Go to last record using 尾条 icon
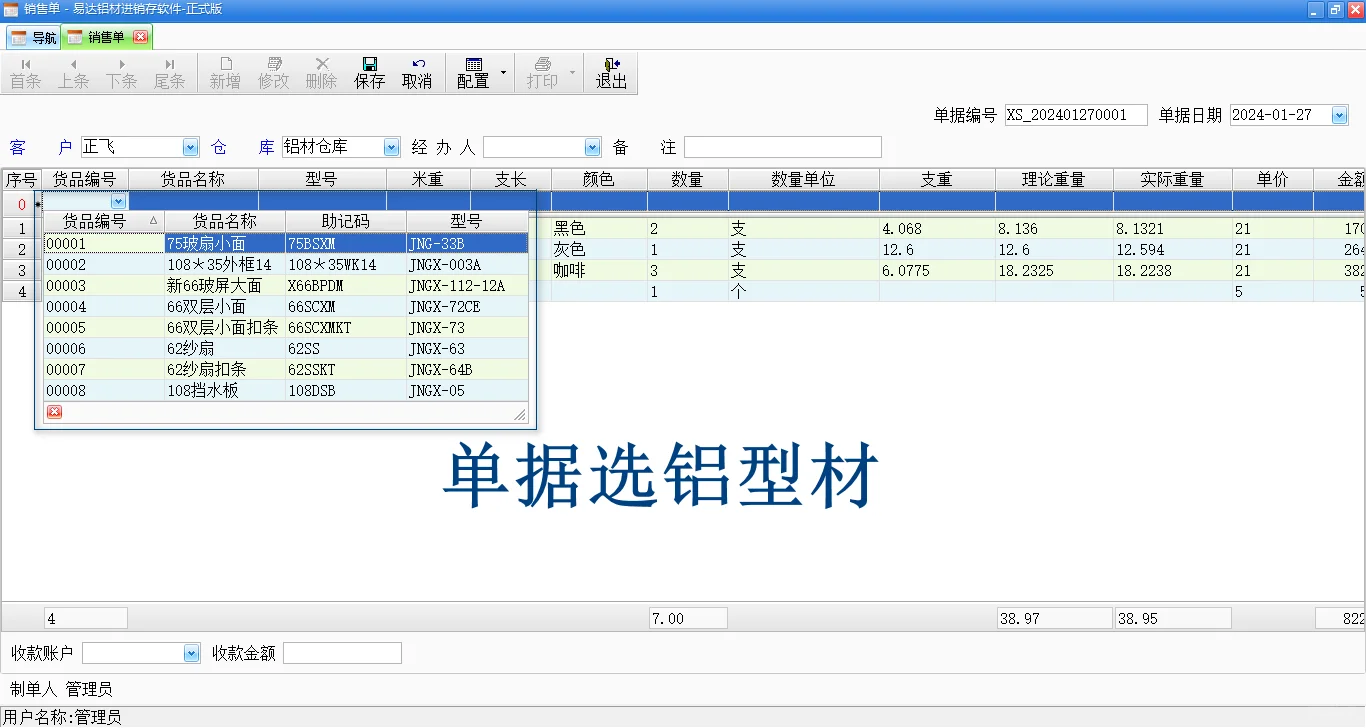This screenshot has height=728, width=1366. (170, 71)
